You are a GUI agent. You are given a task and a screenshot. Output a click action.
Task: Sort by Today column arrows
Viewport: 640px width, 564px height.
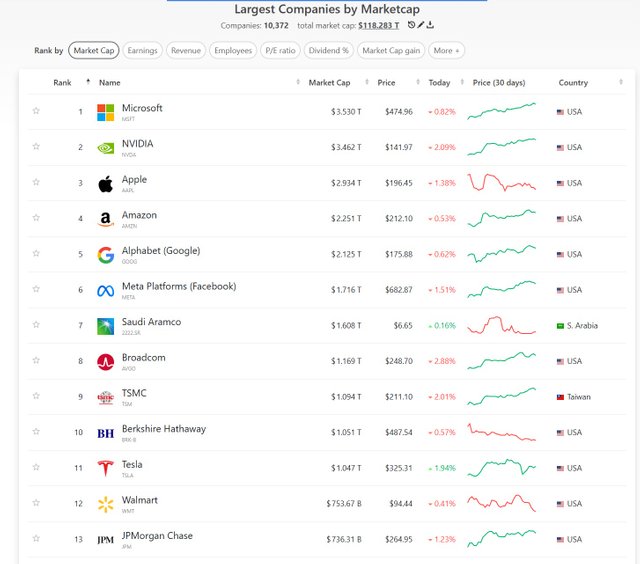[x=462, y=82]
